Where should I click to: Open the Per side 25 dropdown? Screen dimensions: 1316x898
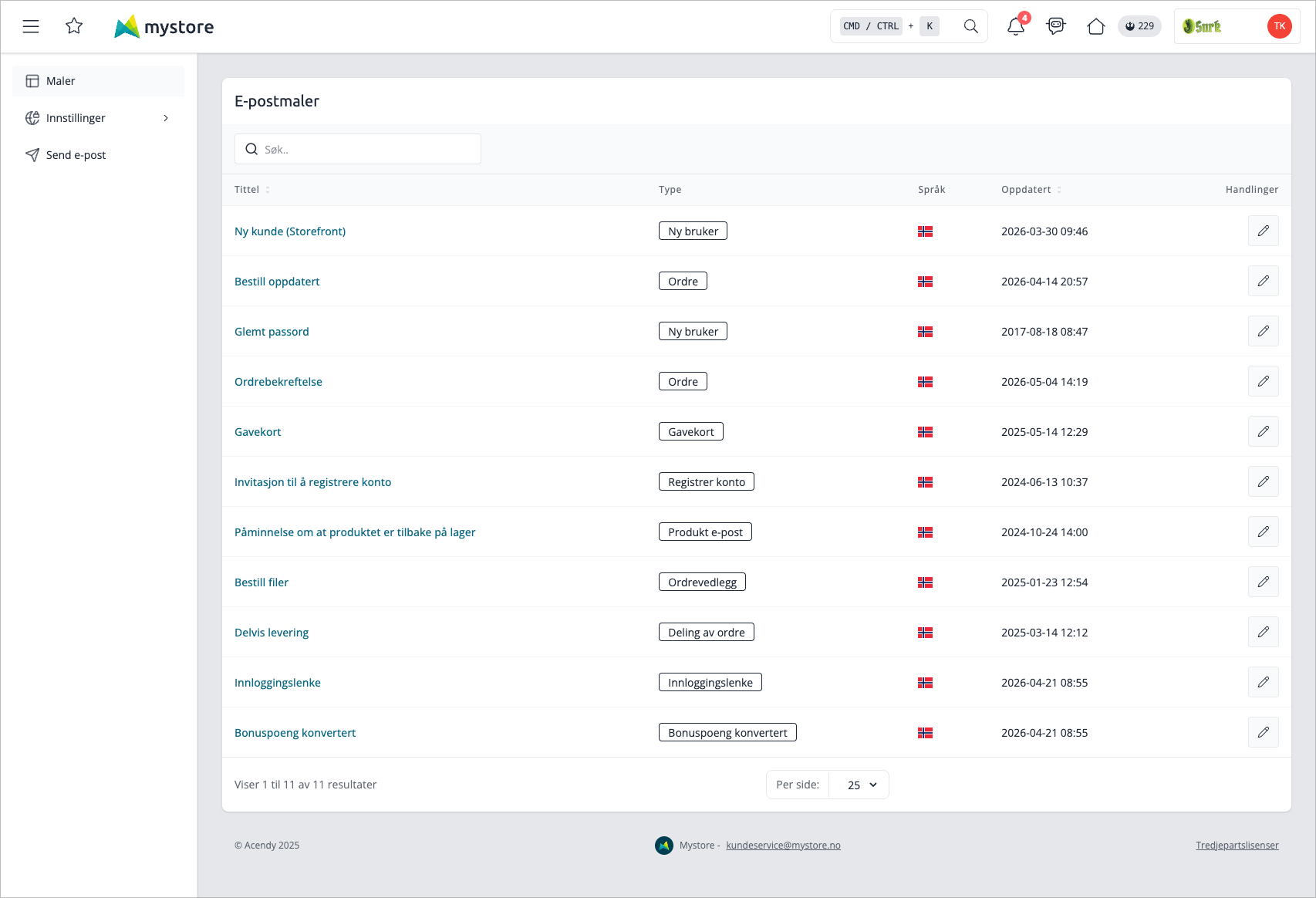pyautogui.click(x=859, y=785)
